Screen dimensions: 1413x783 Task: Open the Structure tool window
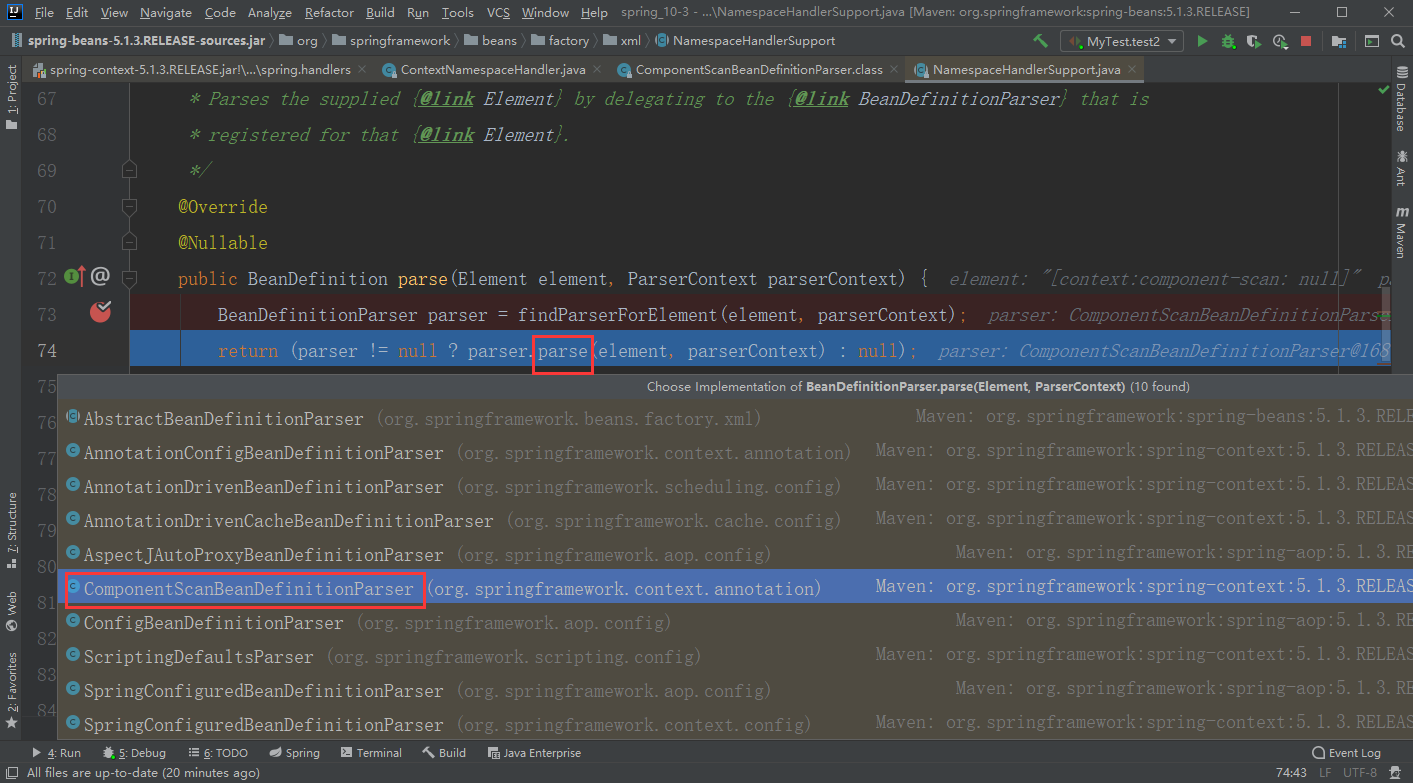[x=12, y=530]
